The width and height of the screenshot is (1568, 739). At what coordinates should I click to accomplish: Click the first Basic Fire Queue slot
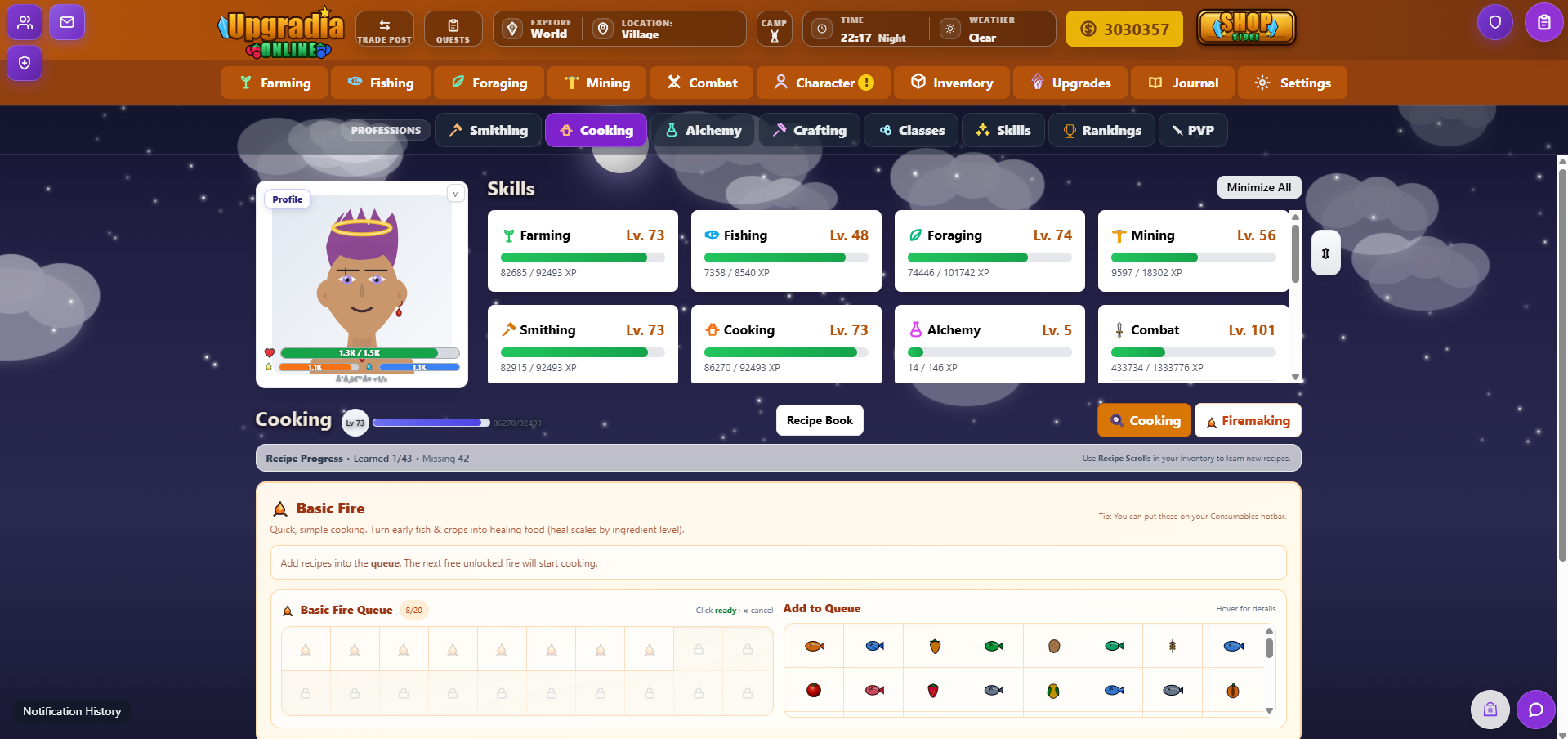(306, 651)
